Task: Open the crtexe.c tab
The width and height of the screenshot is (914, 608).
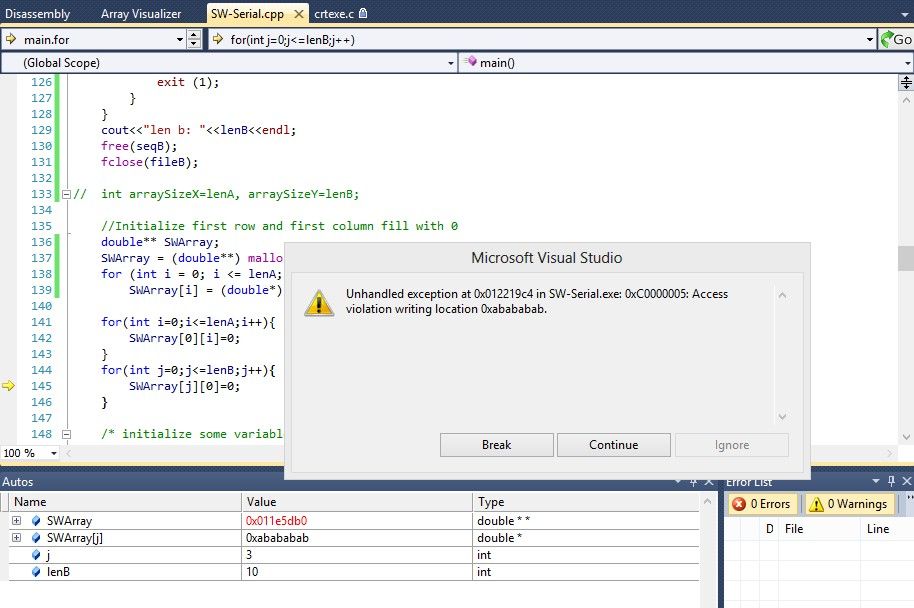Action: [x=334, y=13]
